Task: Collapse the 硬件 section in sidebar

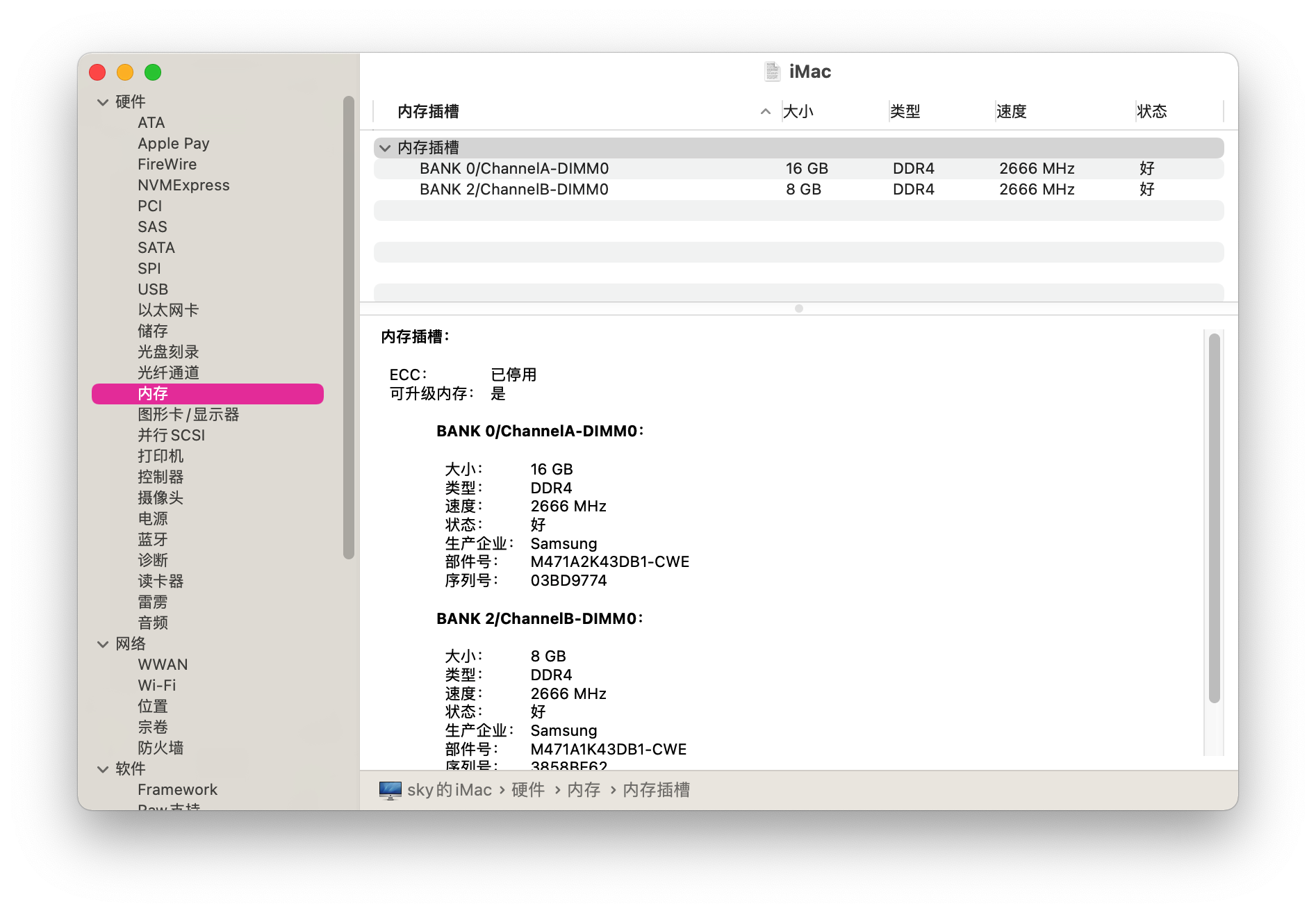Action: [x=103, y=102]
